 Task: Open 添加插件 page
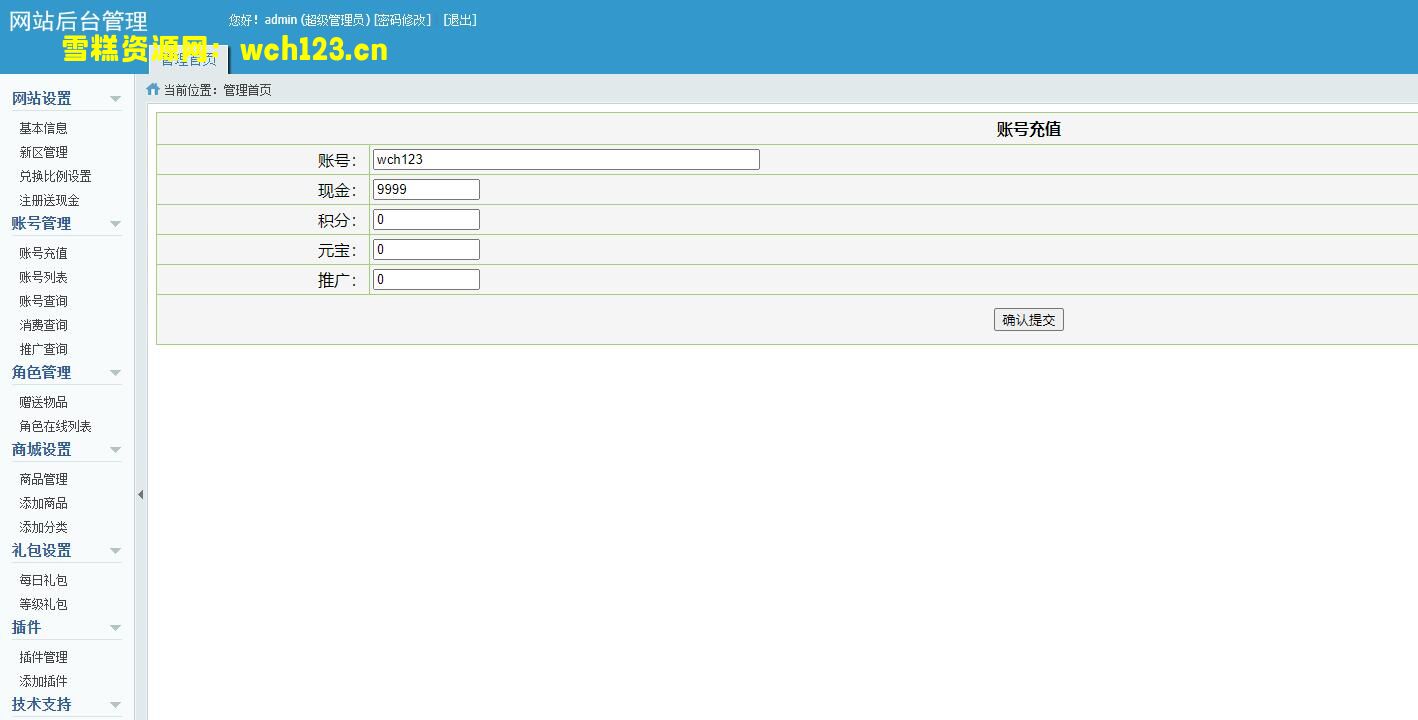click(x=44, y=681)
